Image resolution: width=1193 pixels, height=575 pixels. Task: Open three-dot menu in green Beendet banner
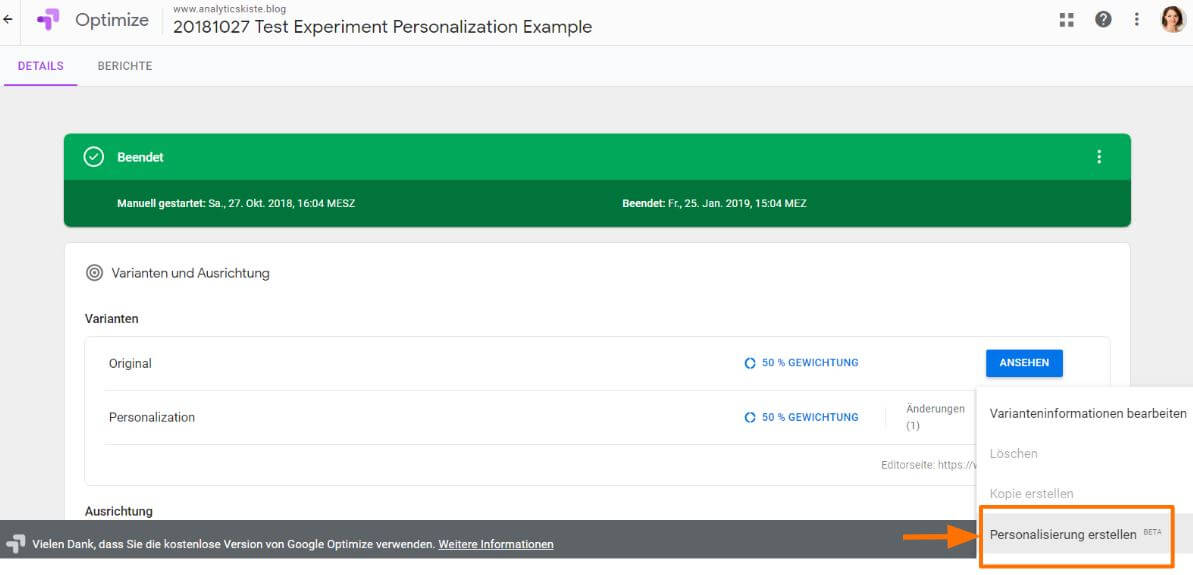coord(1099,157)
